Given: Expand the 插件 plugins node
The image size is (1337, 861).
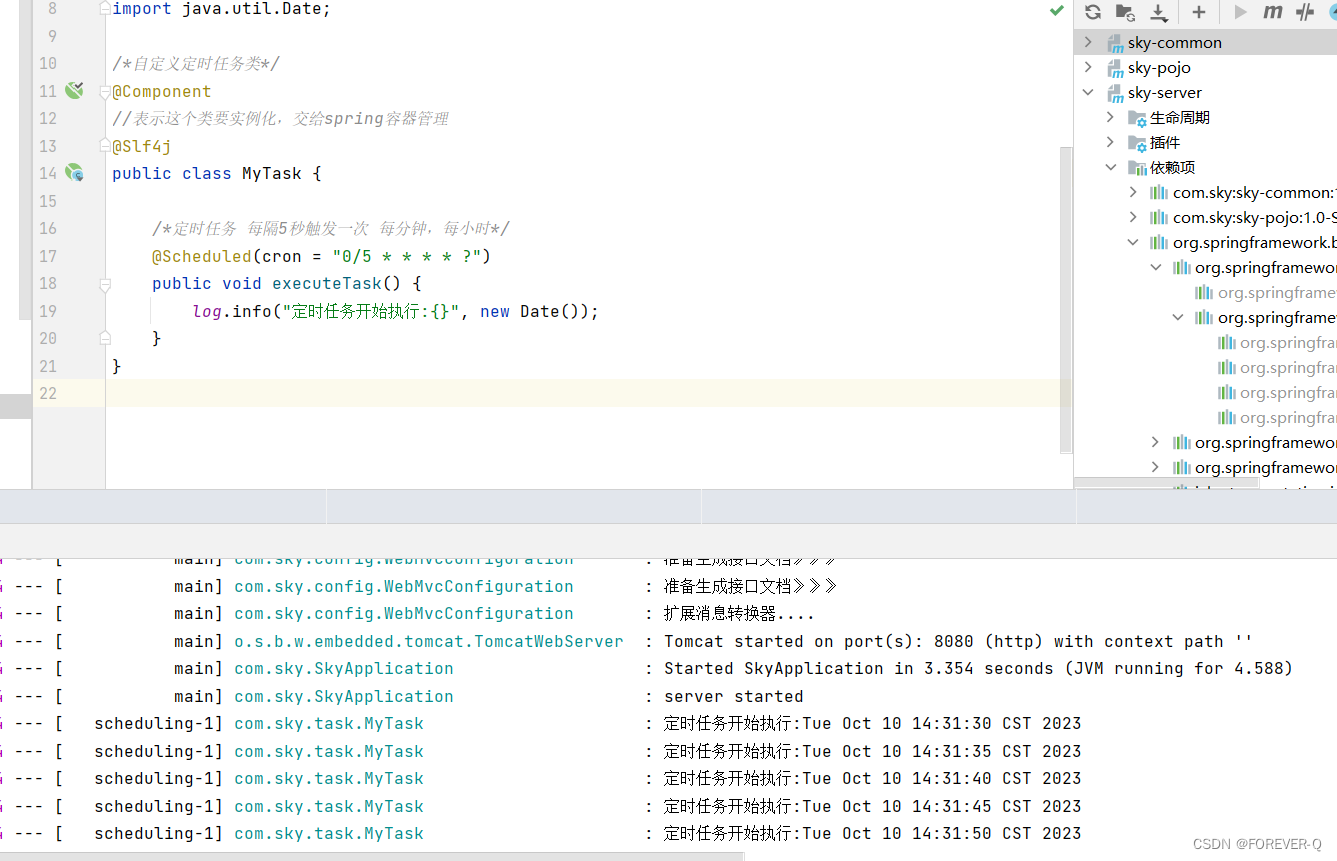Looking at the screenshot, I should click(x=1111, y=143).
